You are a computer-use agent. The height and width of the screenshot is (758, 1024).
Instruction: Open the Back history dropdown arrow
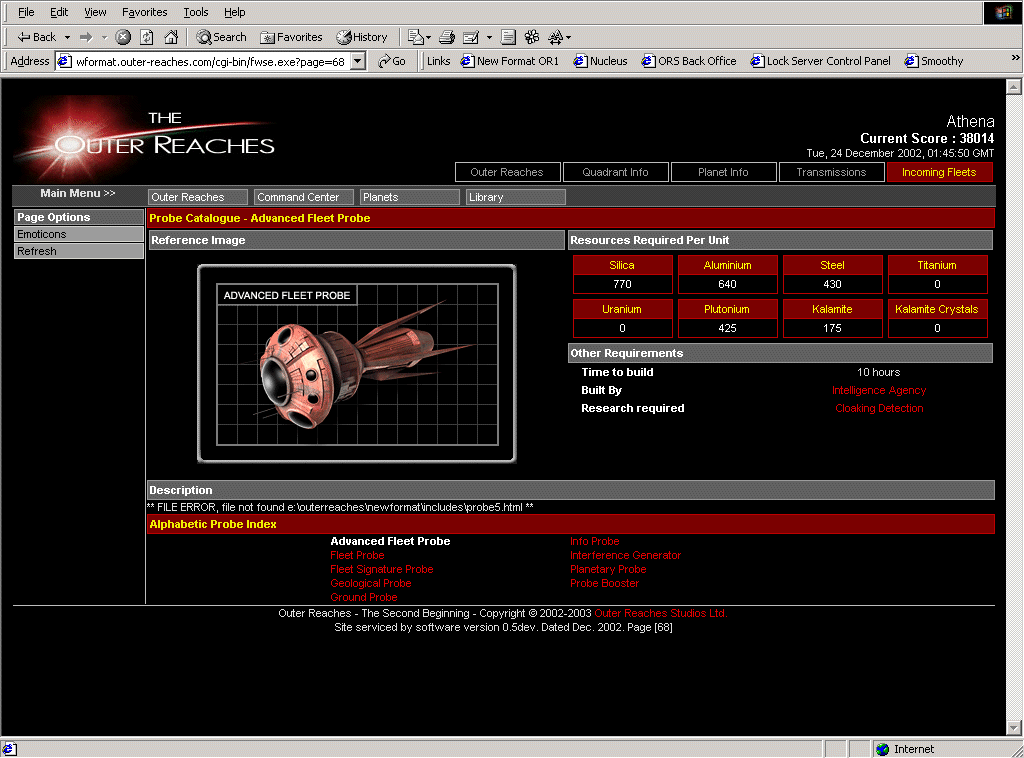point(67,37)
